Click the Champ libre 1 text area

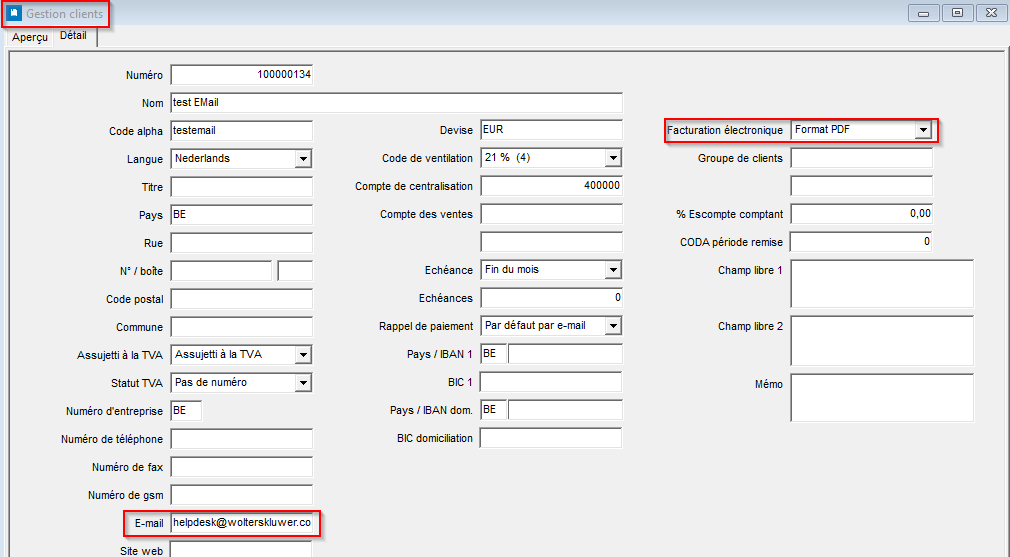(x=882, y=284)
